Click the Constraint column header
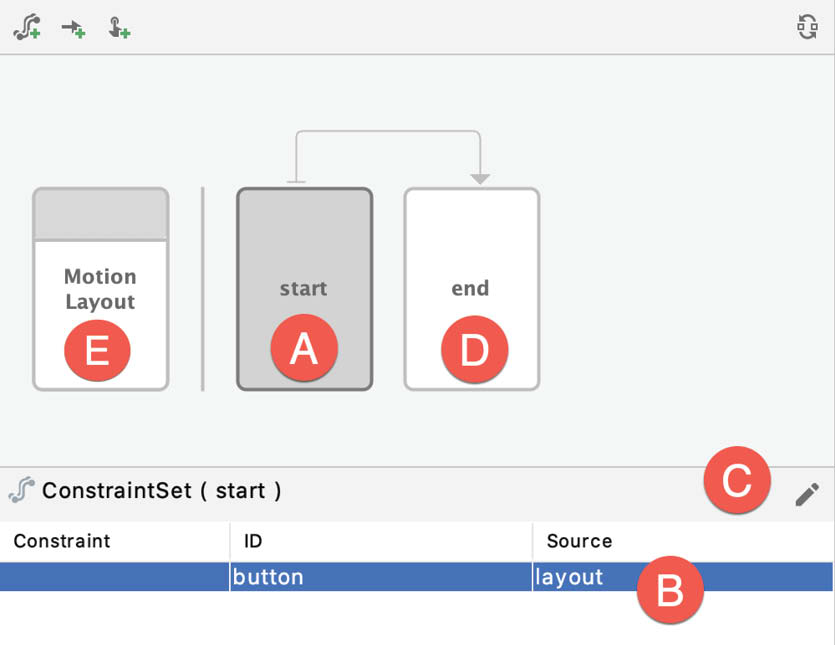835x645 pixels. [x=62, y=541]
